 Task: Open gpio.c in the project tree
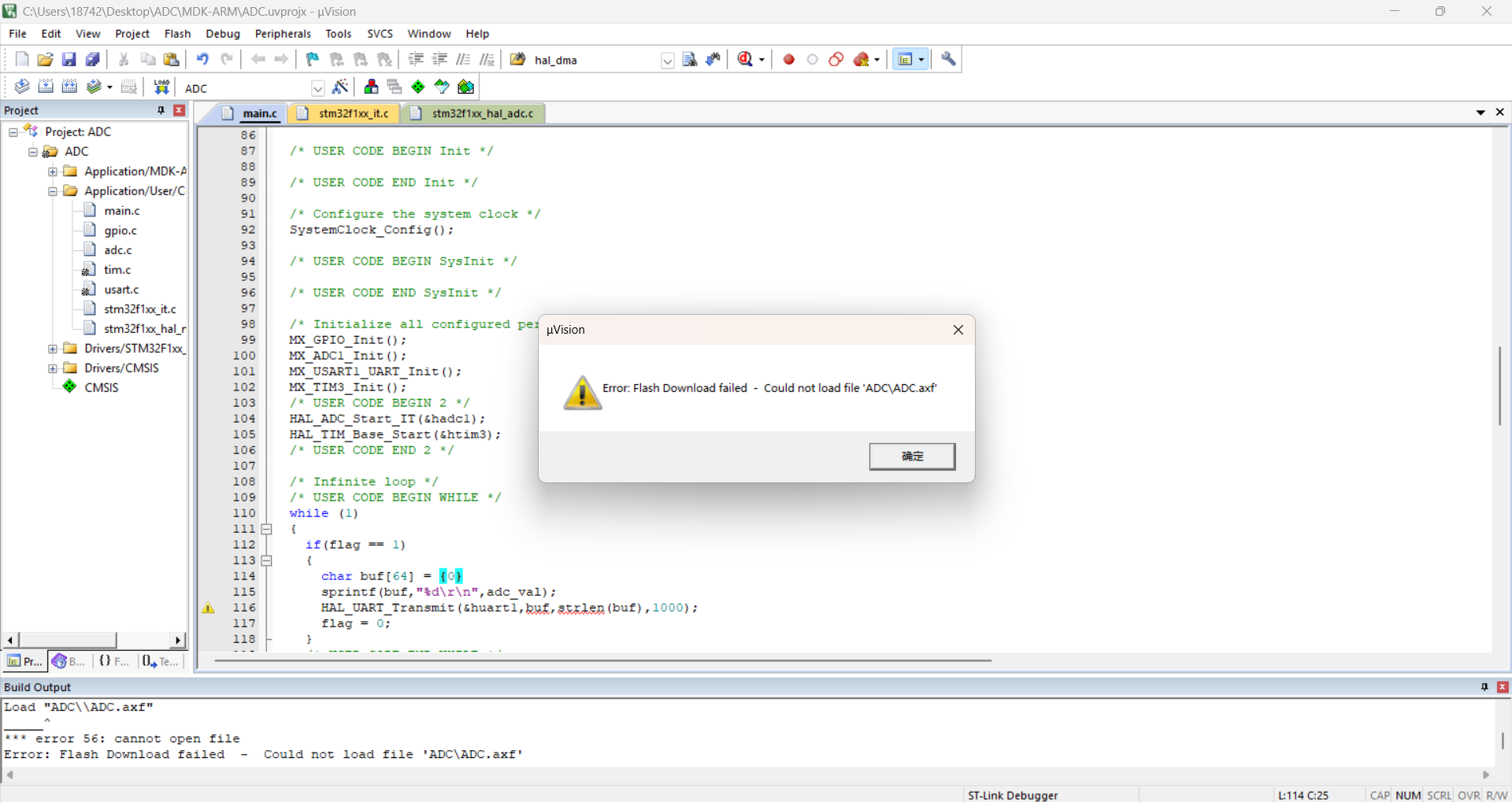pyautogui.click(x=120, y=231)
